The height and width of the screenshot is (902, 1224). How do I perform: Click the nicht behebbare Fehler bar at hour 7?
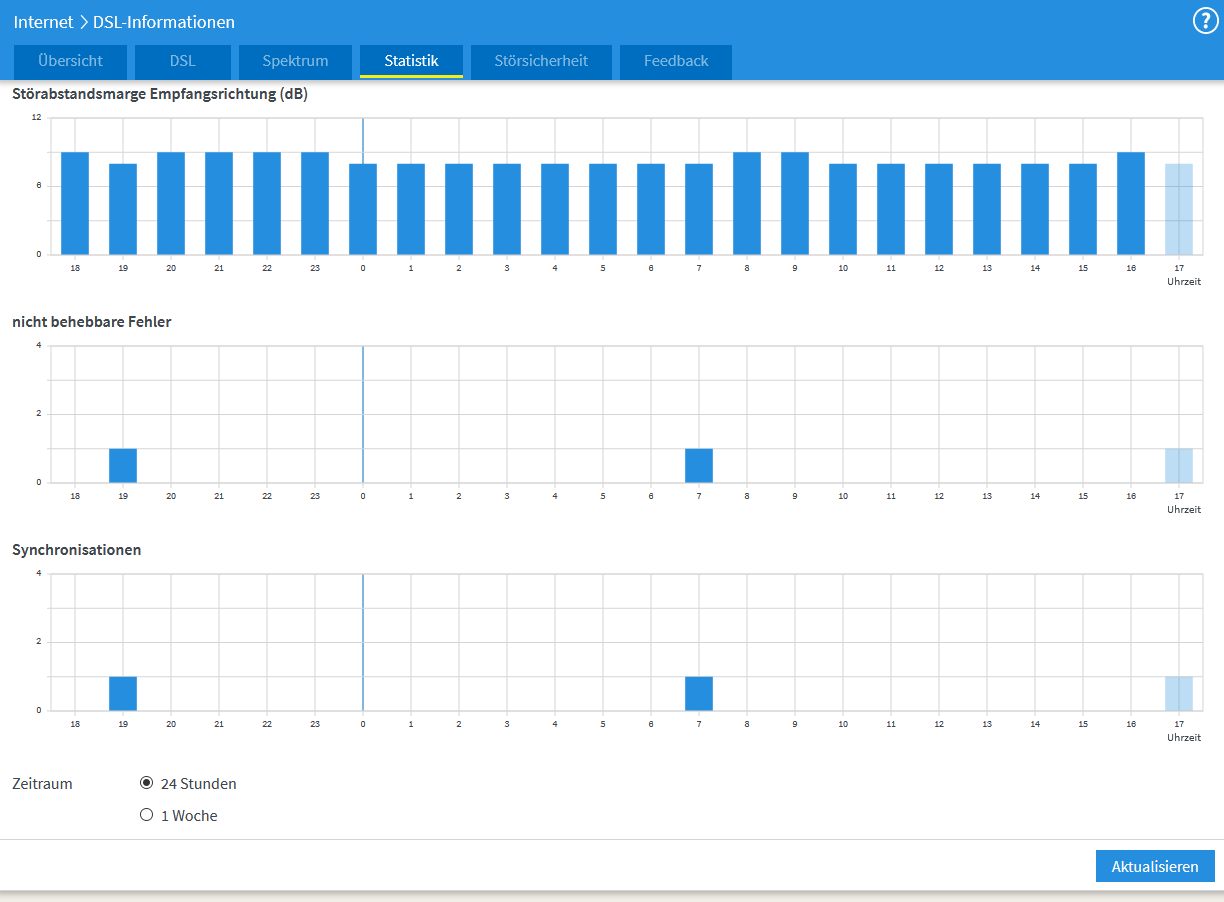[x=699, y=465]
